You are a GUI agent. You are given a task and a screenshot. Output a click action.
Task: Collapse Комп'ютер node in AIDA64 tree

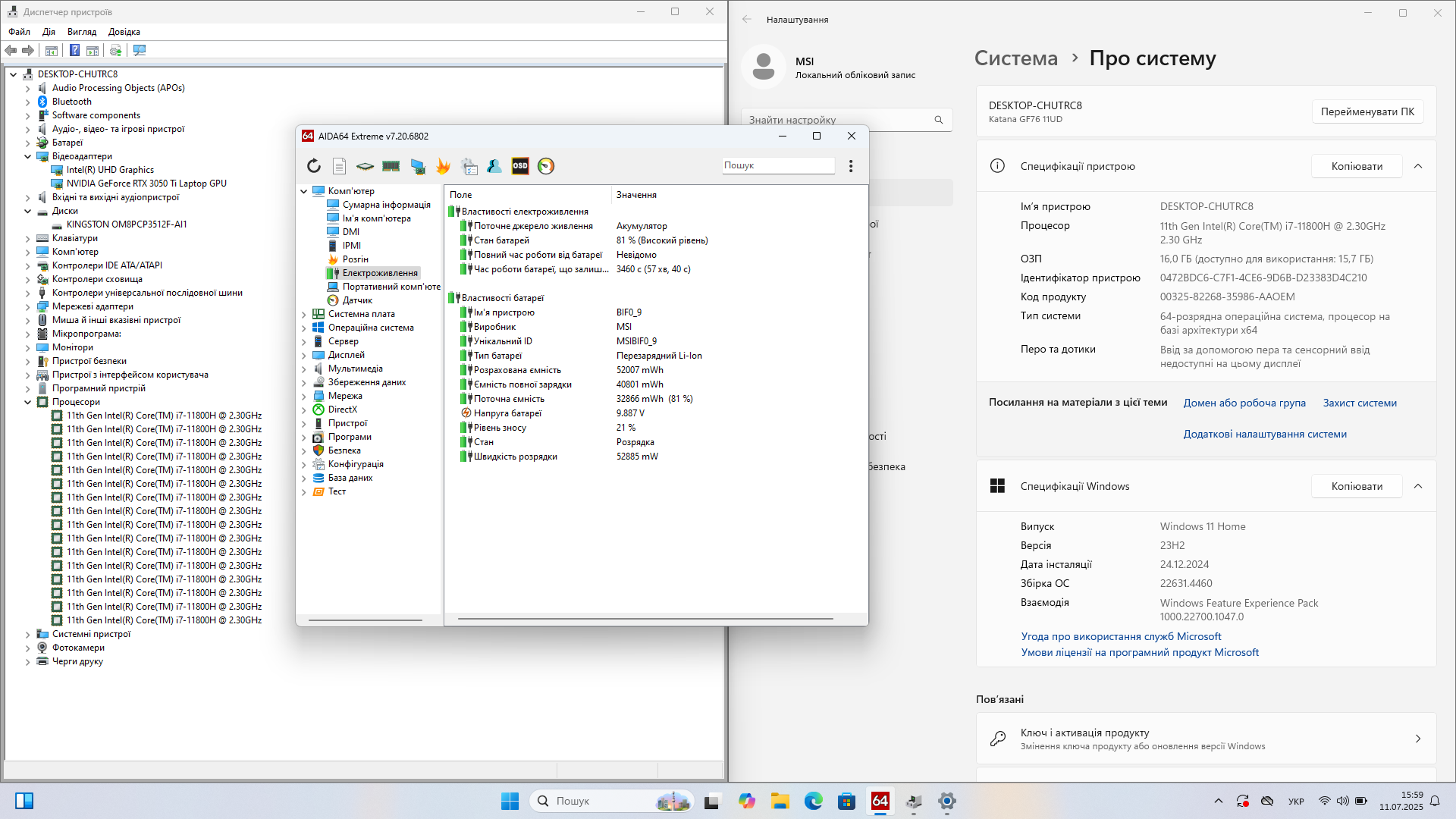click(304, 191)
